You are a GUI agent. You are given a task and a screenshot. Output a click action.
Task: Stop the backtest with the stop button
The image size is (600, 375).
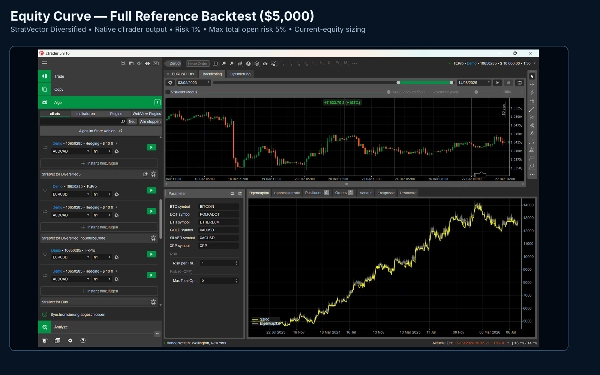click(509, 82)
